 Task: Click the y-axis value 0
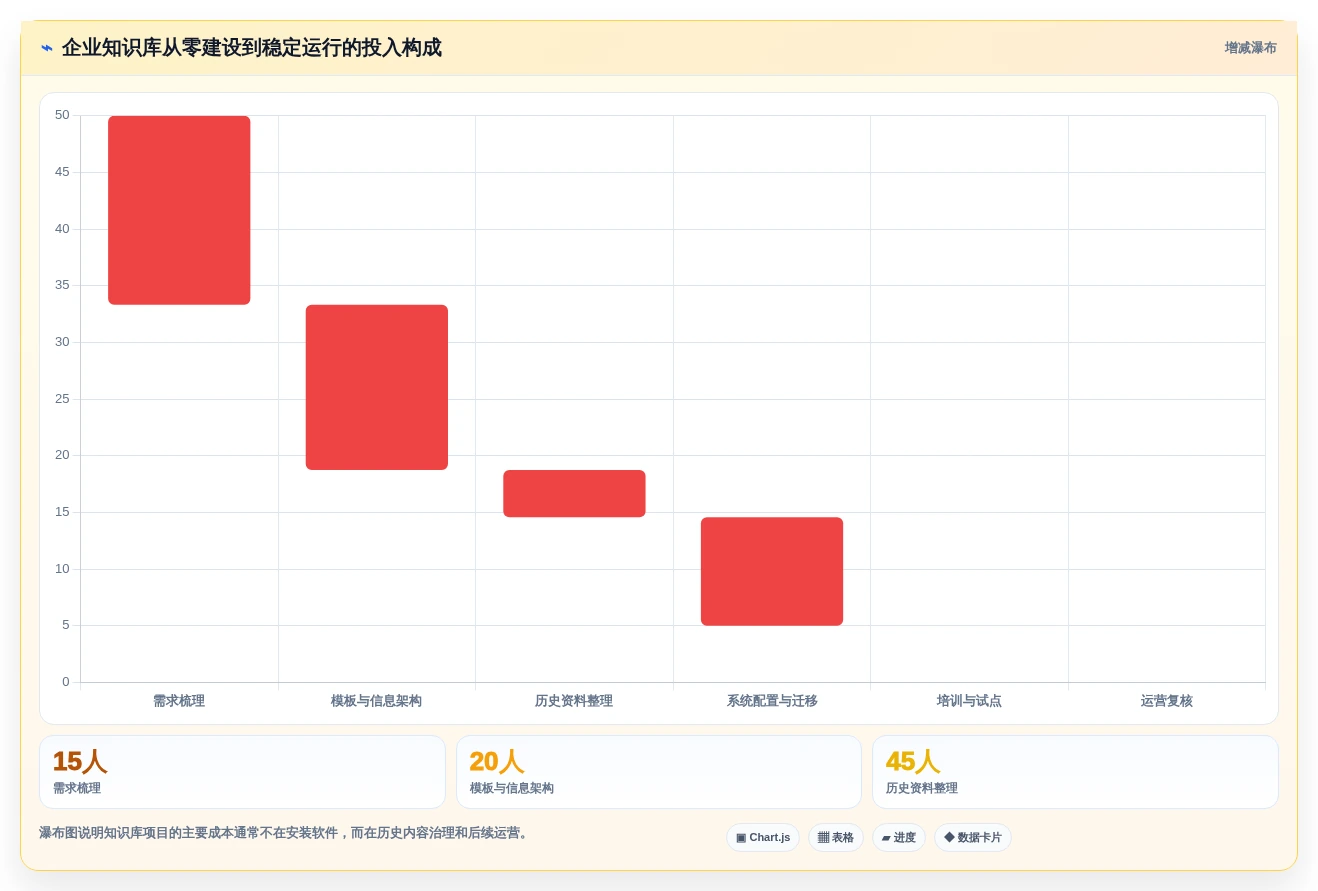66,682
